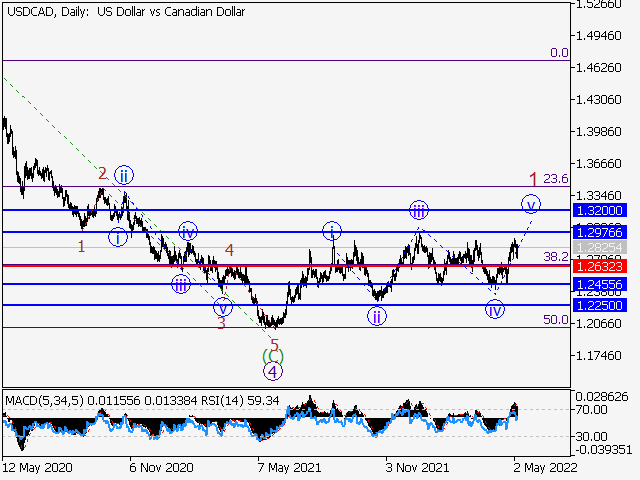
Task: Click the 3 Nov 2021 date marker
Action: pyautogui.click(x=416, y=467)
